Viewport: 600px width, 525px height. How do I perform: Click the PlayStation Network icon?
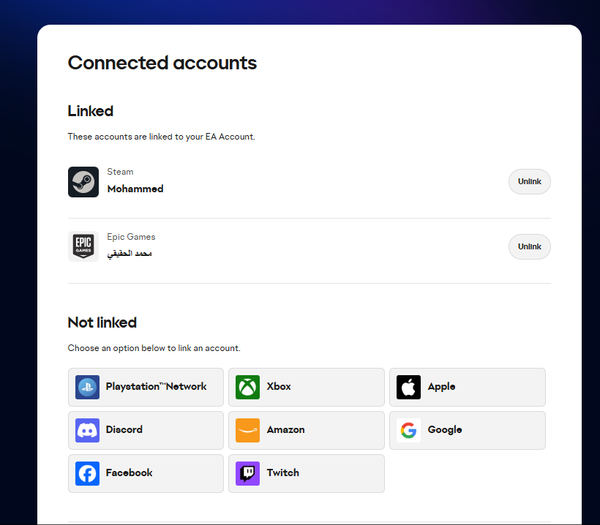87,387
